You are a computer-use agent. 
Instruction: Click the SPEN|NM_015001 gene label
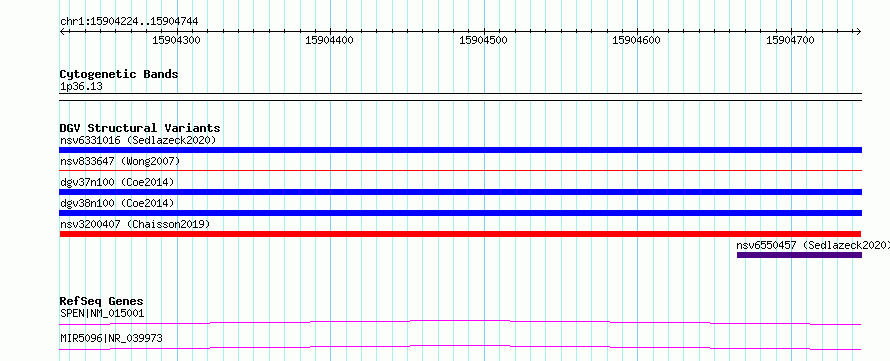tap(102, 313)
